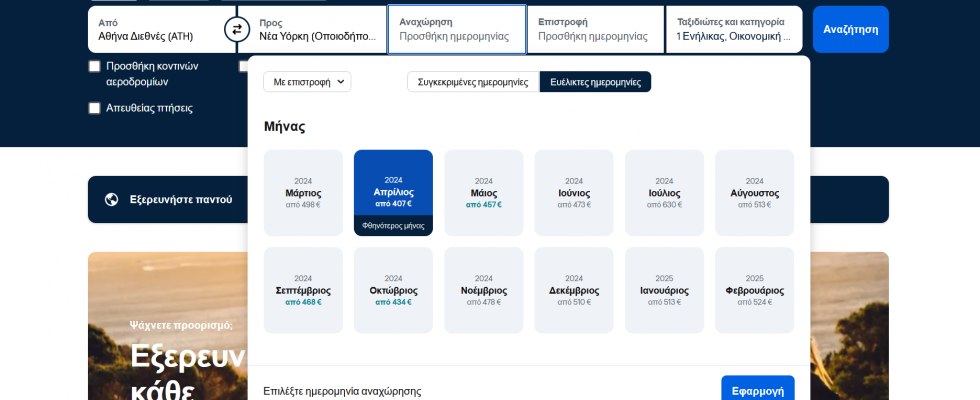The width and height of the screenshot is (980, 400).
Task: Choose Μάρτιος 2024 month card
Action: tap(303, 193)
